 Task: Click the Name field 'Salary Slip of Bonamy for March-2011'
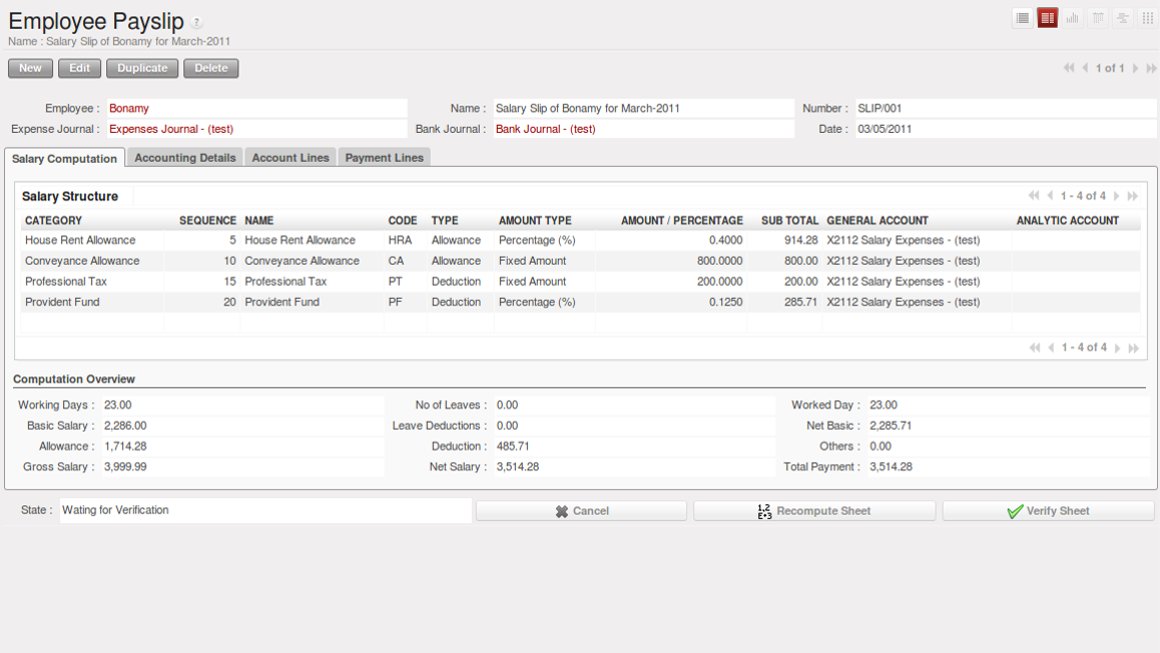click(x=644, y=108)
